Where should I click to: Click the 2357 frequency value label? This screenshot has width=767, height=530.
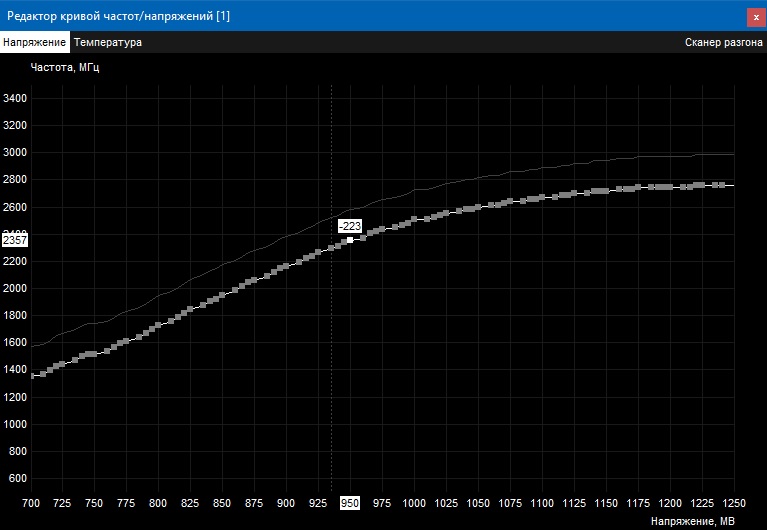click(15, 240)
